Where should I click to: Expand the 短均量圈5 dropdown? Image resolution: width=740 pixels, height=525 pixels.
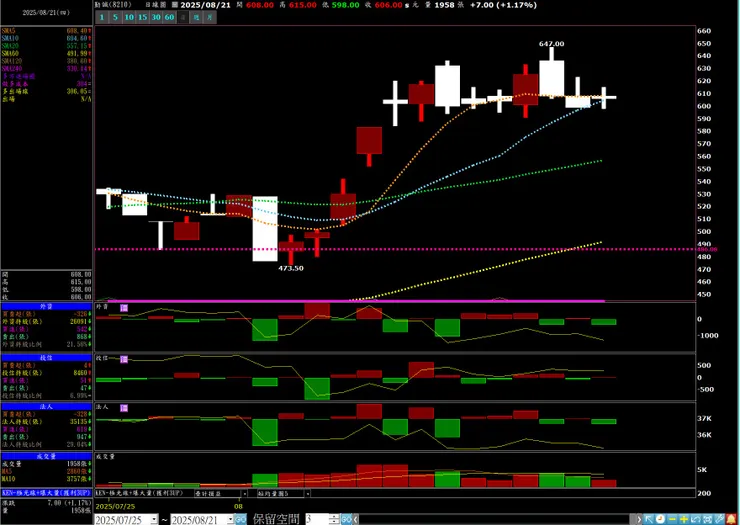[x=307, y=493]
